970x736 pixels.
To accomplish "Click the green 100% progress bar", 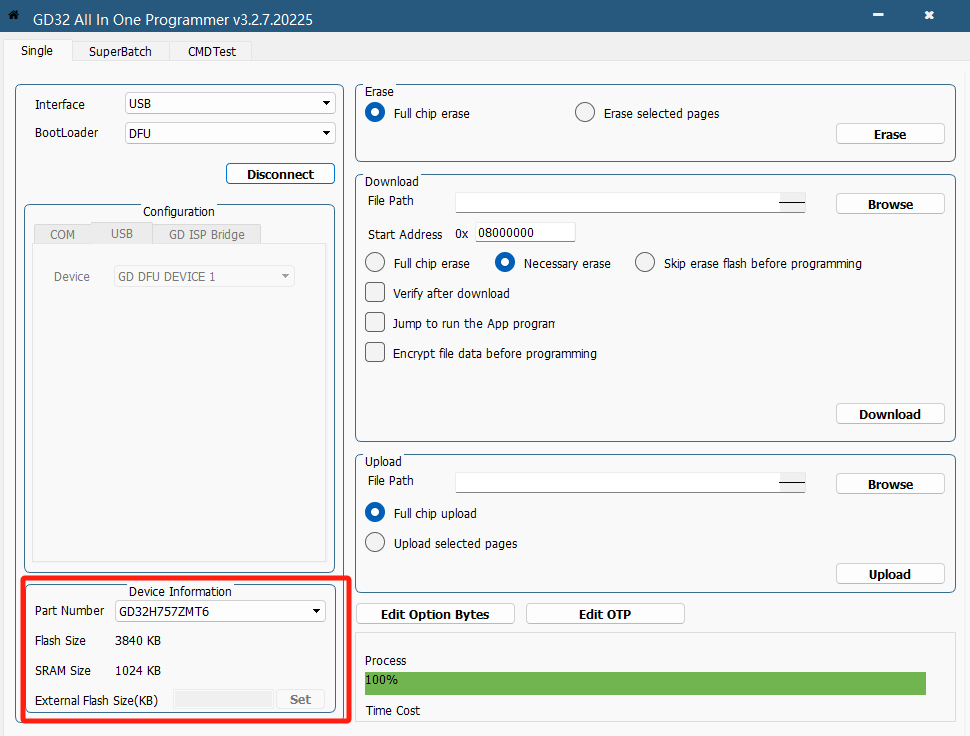I will click(645, 683).
